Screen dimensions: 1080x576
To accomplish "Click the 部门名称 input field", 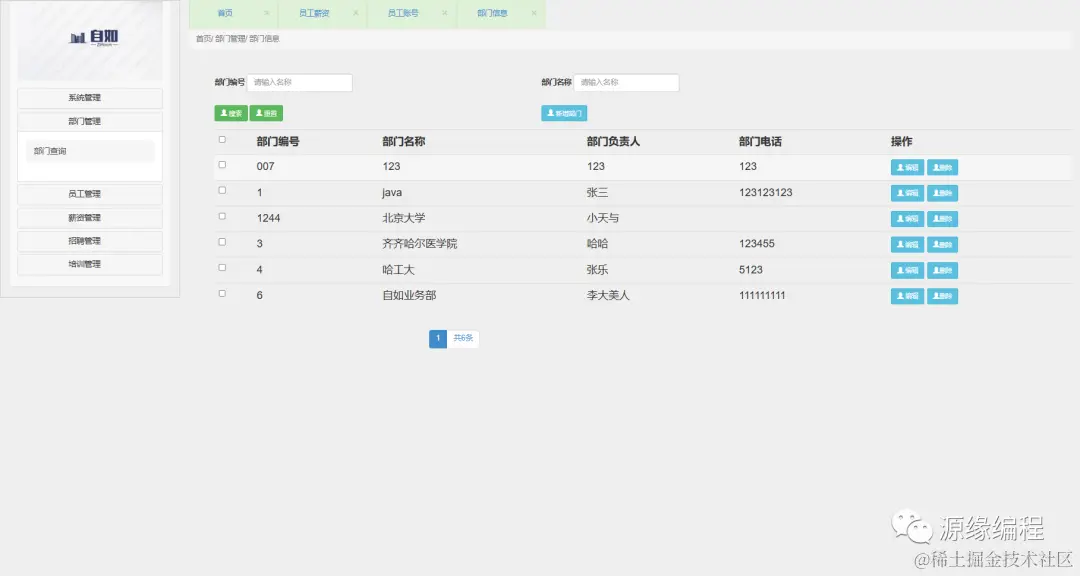I will [627, 82].
